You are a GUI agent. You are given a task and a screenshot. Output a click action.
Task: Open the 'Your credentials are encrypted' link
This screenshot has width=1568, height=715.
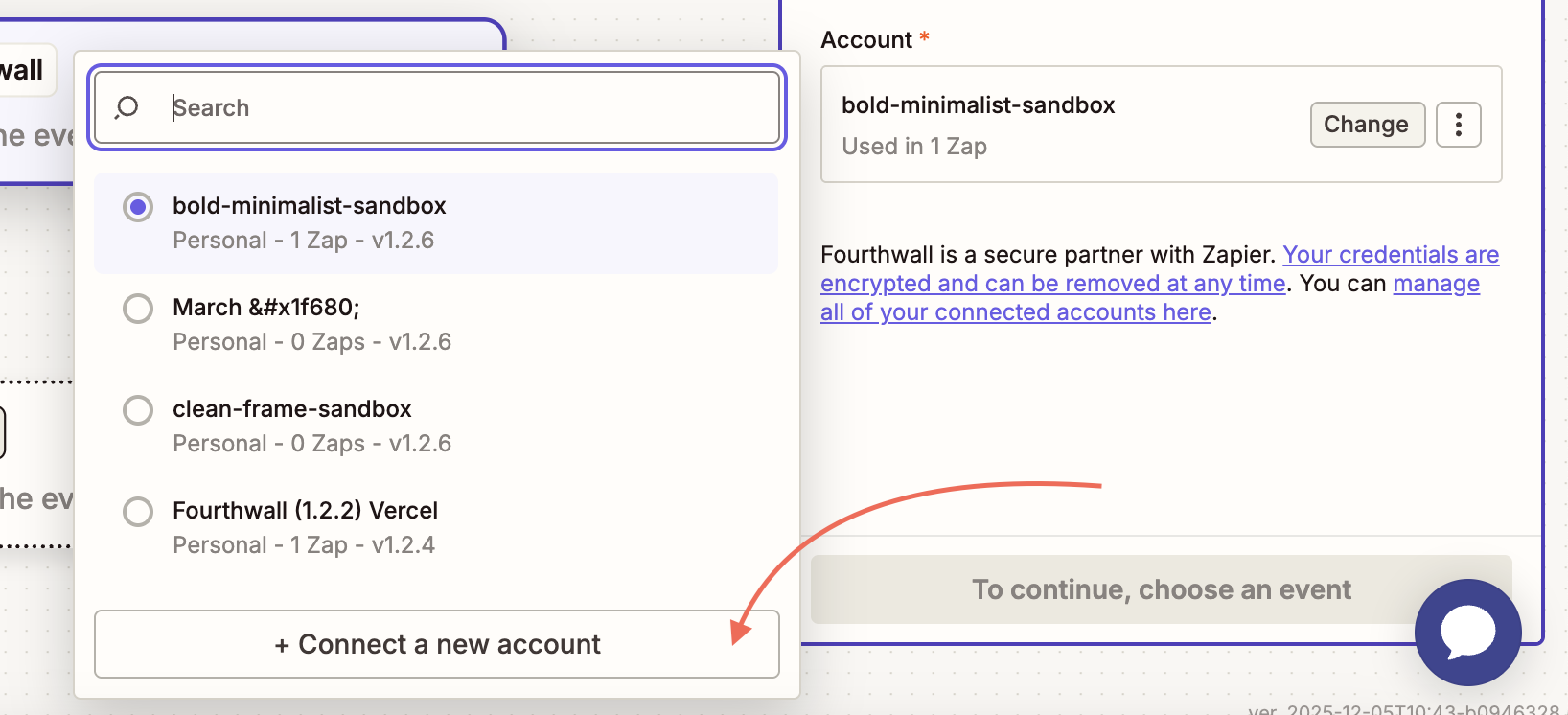pos(1390,255)
